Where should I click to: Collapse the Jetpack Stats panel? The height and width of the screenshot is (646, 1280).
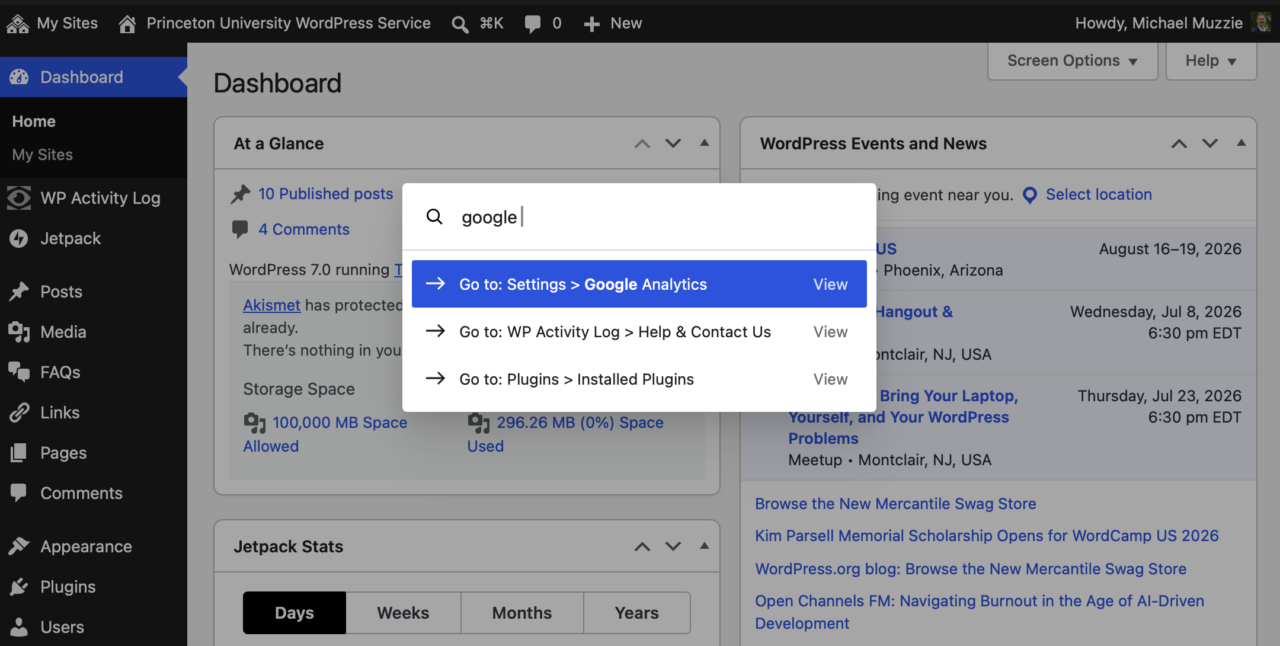pos(704,546)
